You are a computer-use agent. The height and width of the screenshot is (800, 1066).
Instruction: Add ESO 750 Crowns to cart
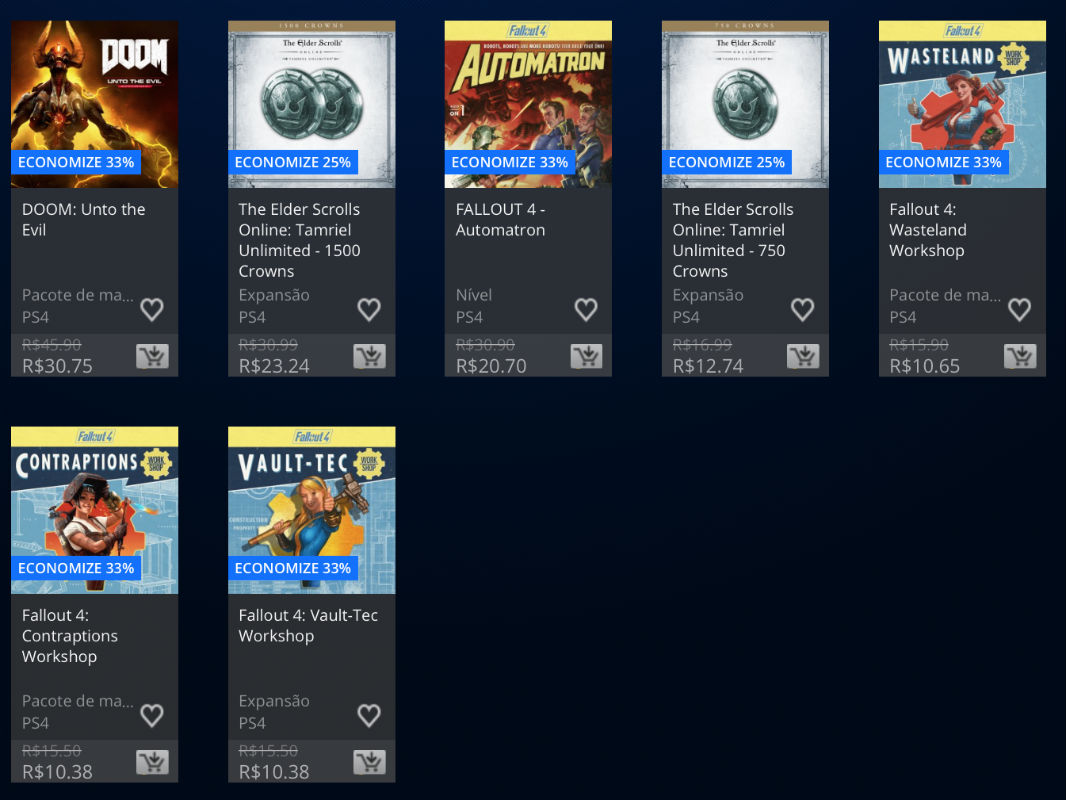803,356
